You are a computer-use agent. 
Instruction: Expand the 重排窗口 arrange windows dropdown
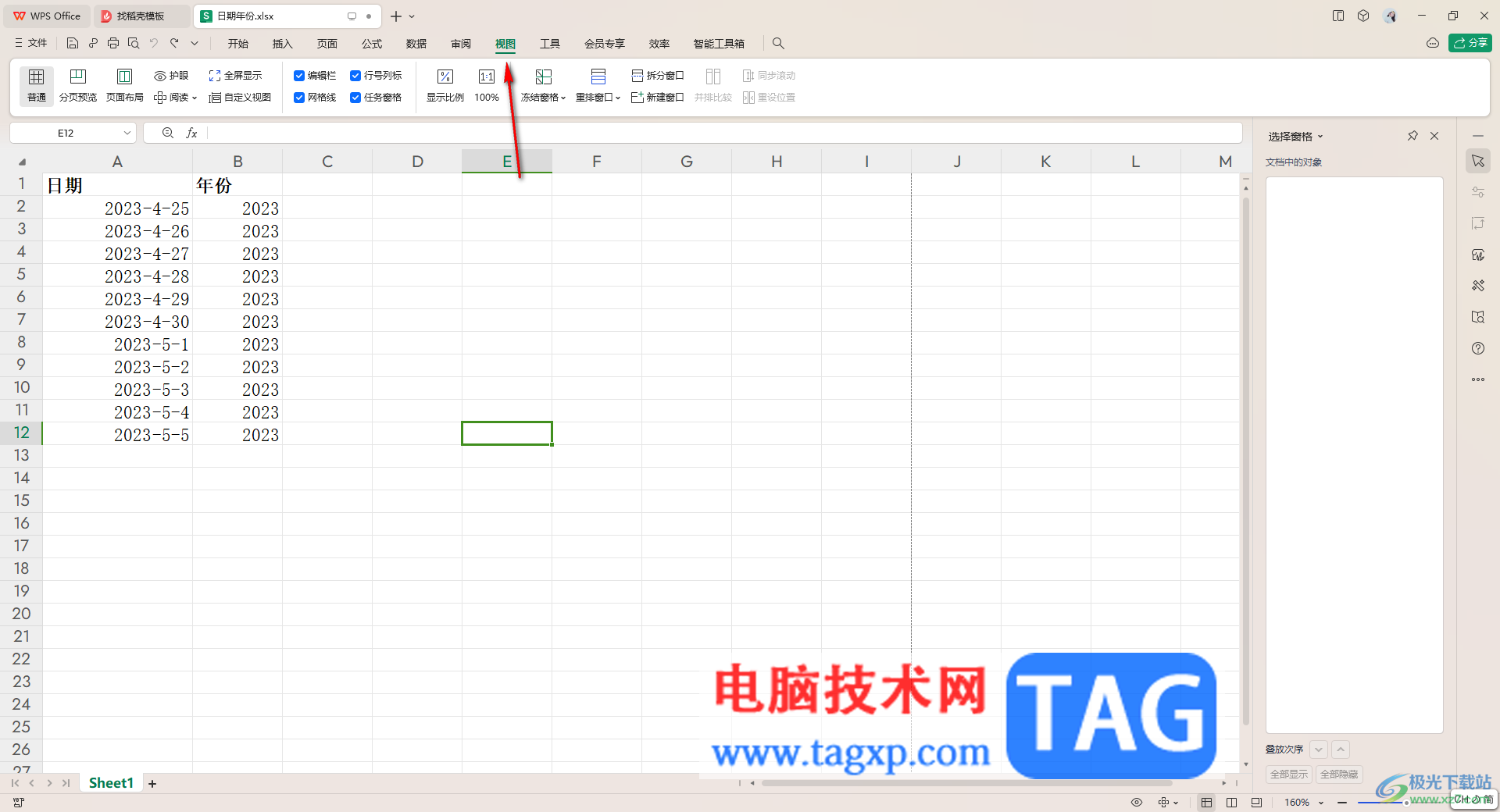618,98
